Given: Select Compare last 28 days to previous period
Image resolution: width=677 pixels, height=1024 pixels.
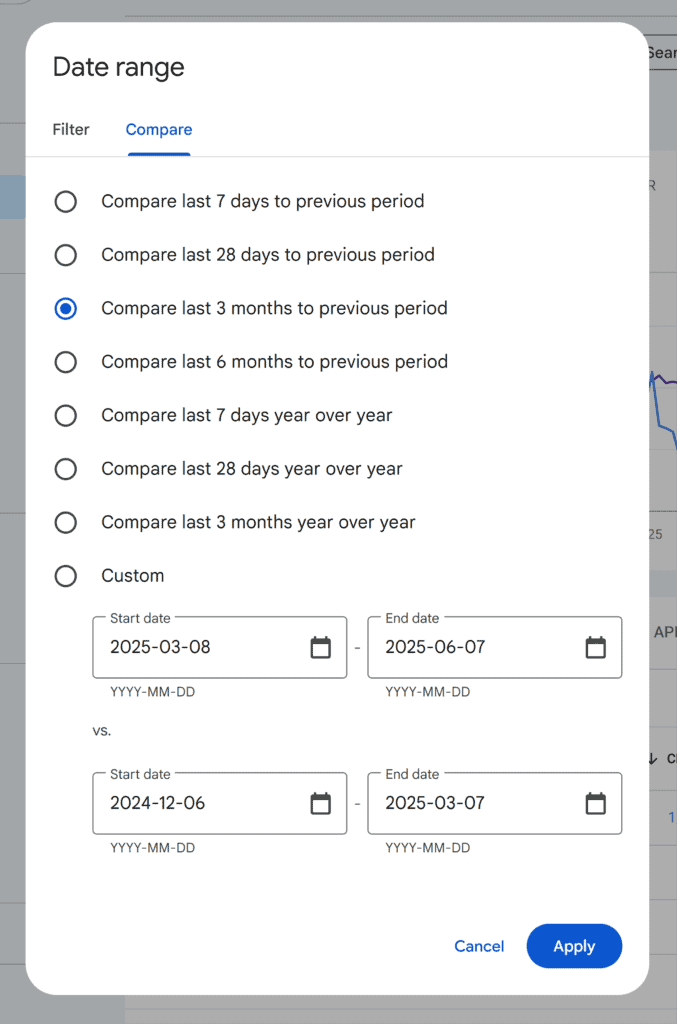Looking at the screenshot, I should pyautogui.click(x=65, y=255).
